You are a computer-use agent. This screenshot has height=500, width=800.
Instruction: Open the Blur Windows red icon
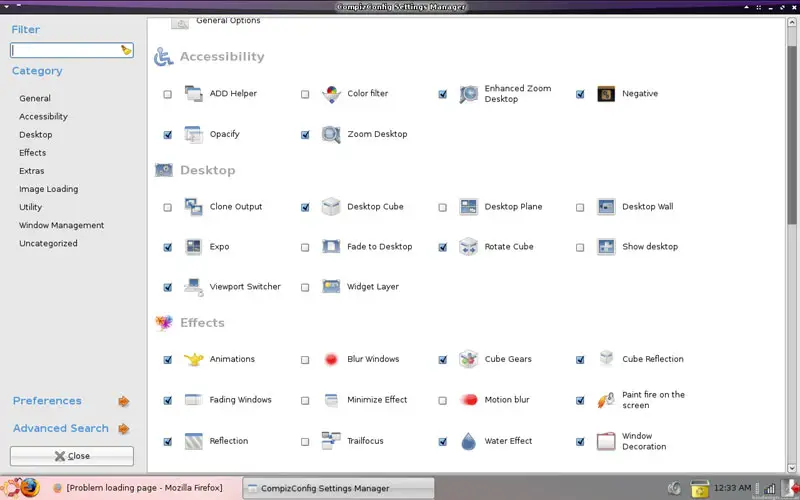(331, 359)
